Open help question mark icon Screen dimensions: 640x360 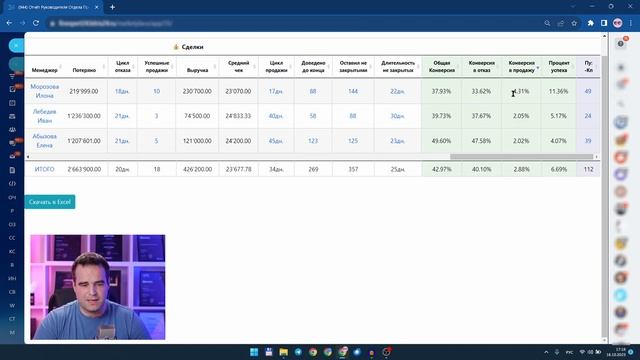click(x=621, y=44)
